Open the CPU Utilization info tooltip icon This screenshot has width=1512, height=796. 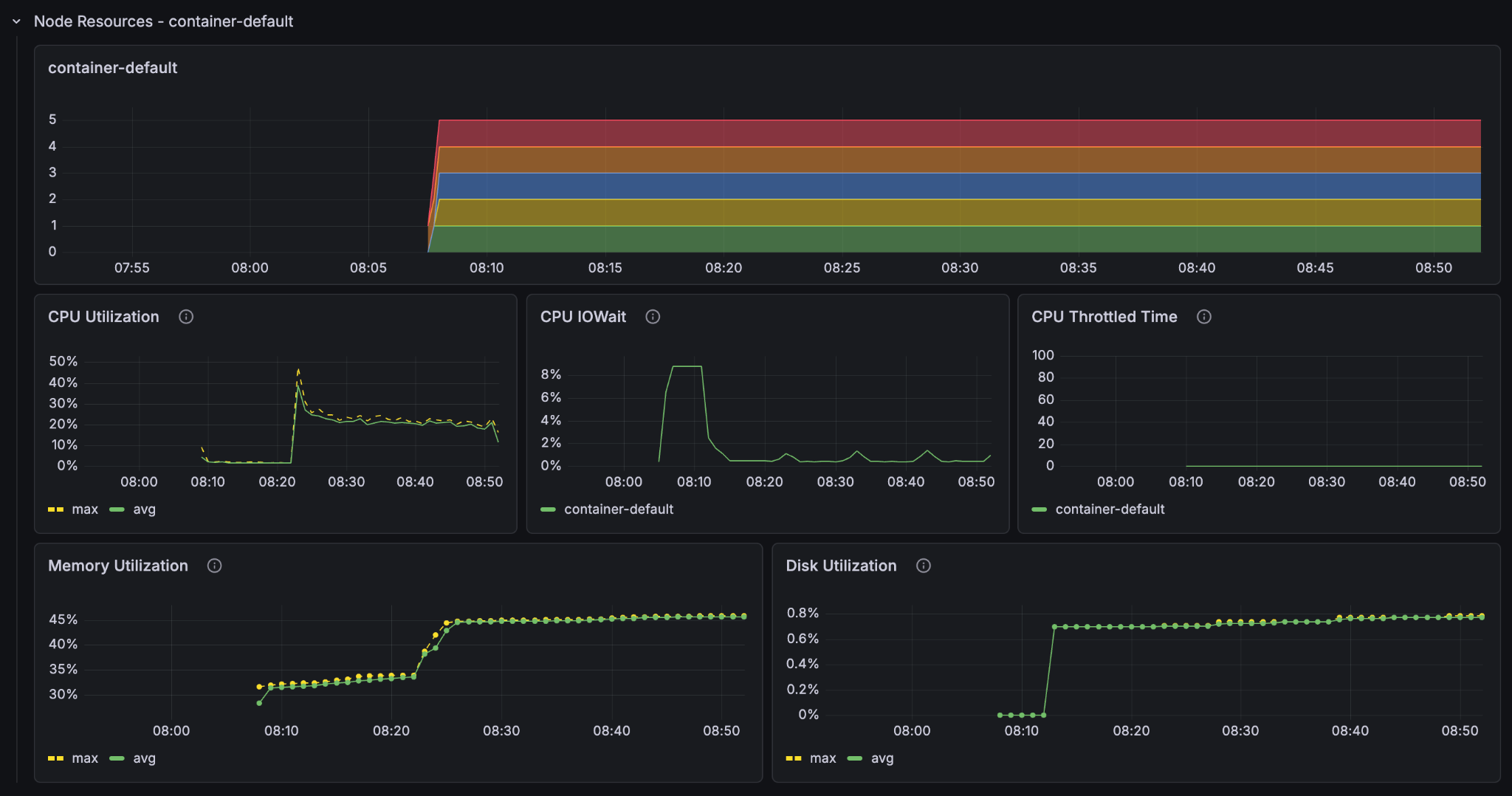[185, 317]
